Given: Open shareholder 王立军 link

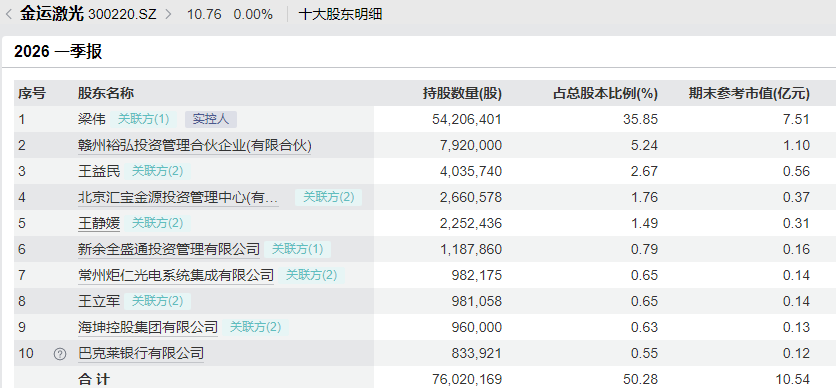Looking at the screenshot, I should pyautogui.click(x=99, y=302).
